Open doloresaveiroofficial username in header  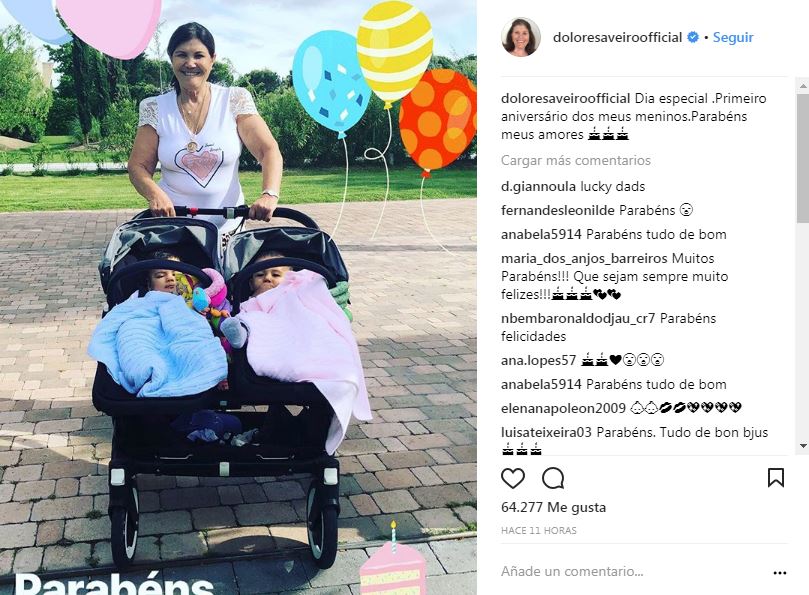tap(618, 37)
